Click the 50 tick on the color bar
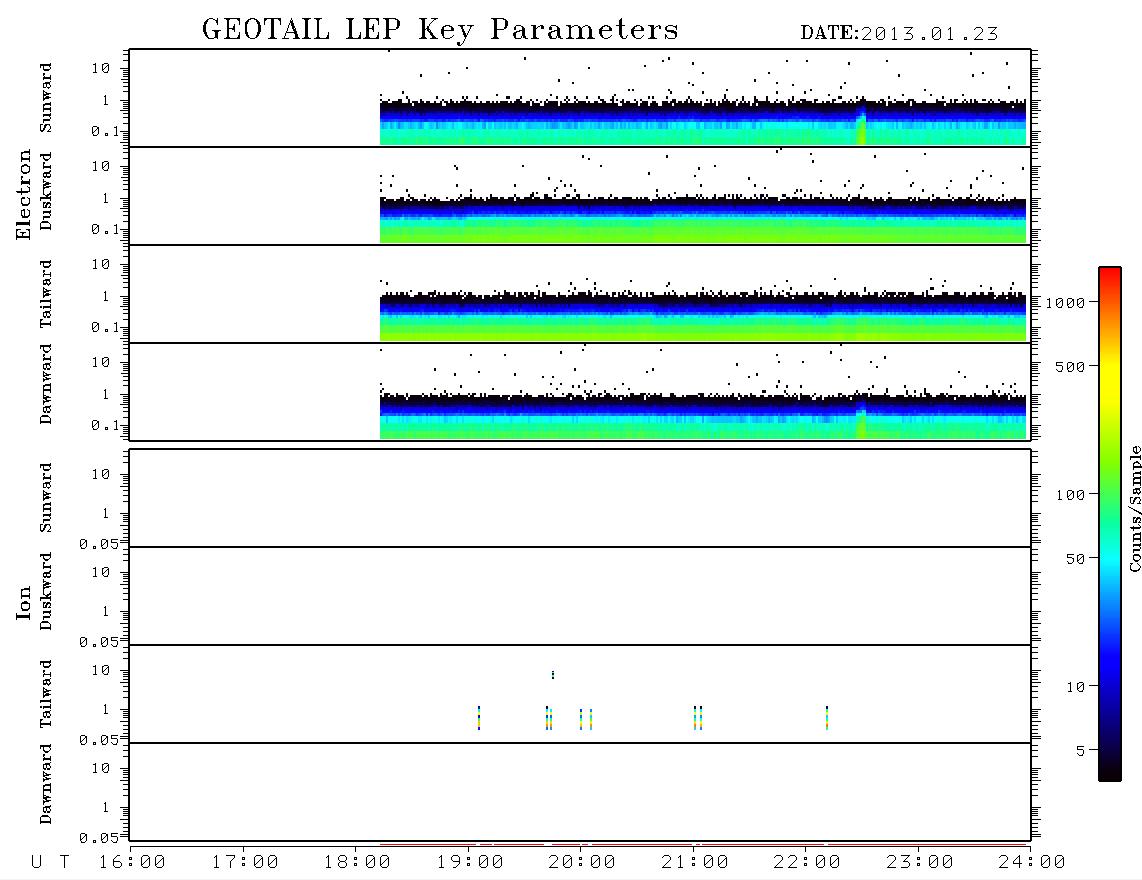This screenshot has width=1142, height=880. pos(1075,559)
